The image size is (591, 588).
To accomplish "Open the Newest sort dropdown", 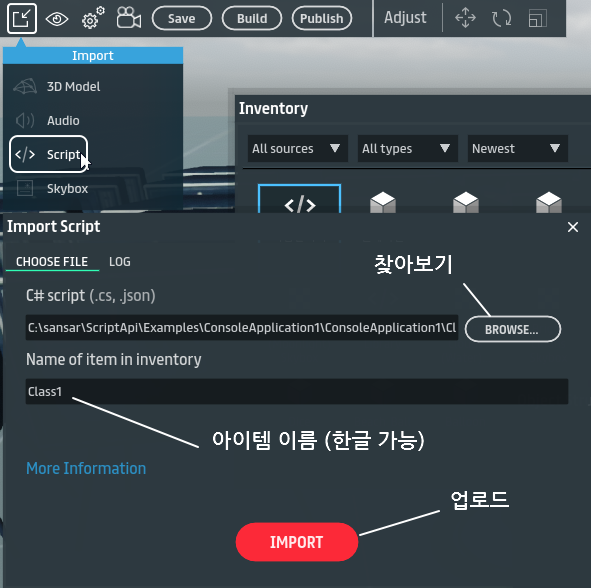I will [518, 149].
